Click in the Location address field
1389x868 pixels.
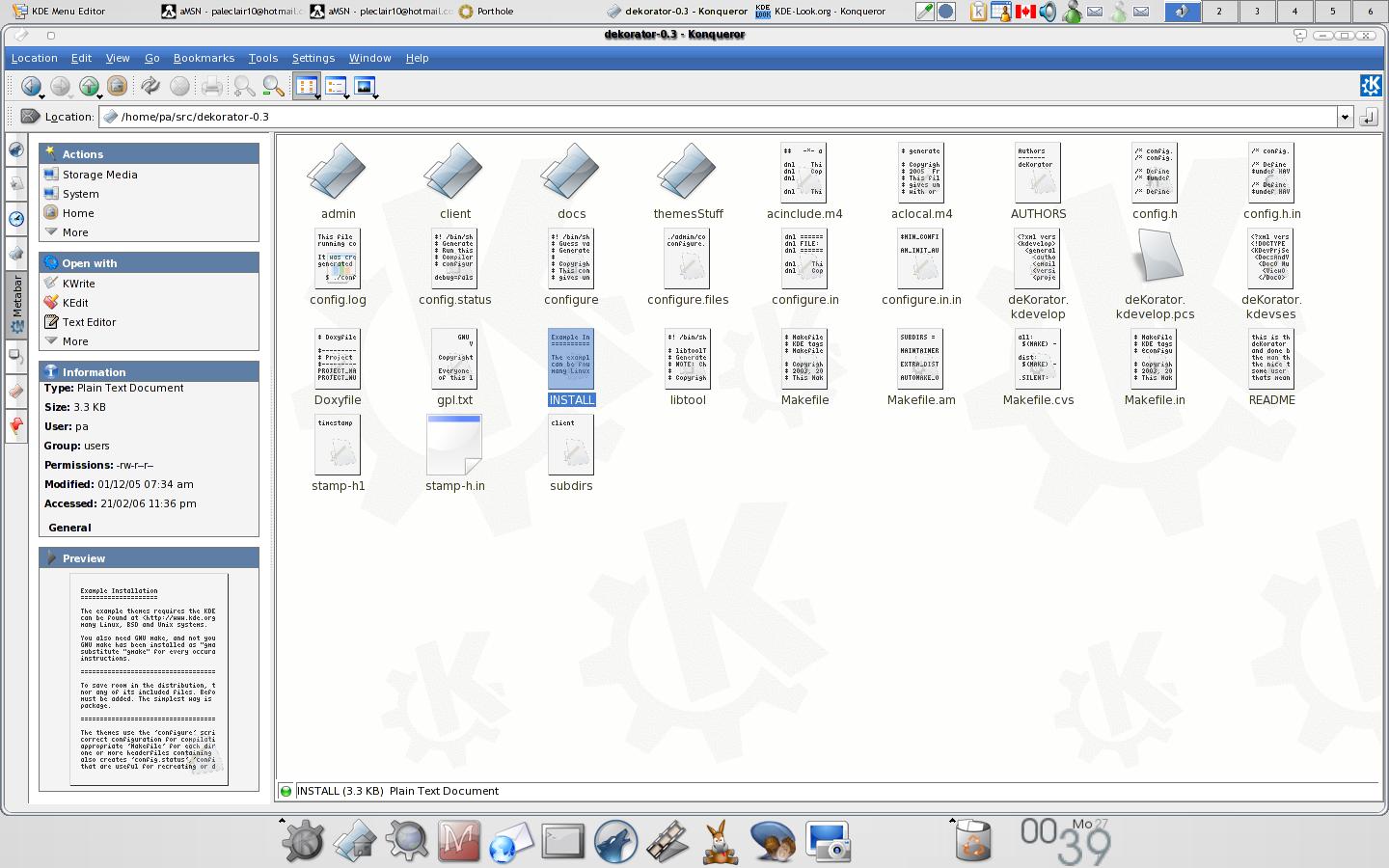click(719, 117)
